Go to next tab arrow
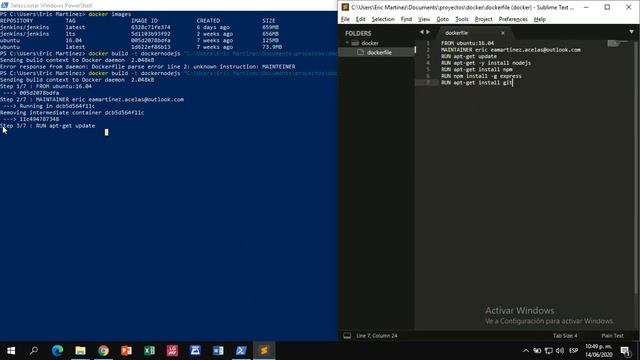Image resolution: width=640 pixels, height=360 pixels. 428,32
